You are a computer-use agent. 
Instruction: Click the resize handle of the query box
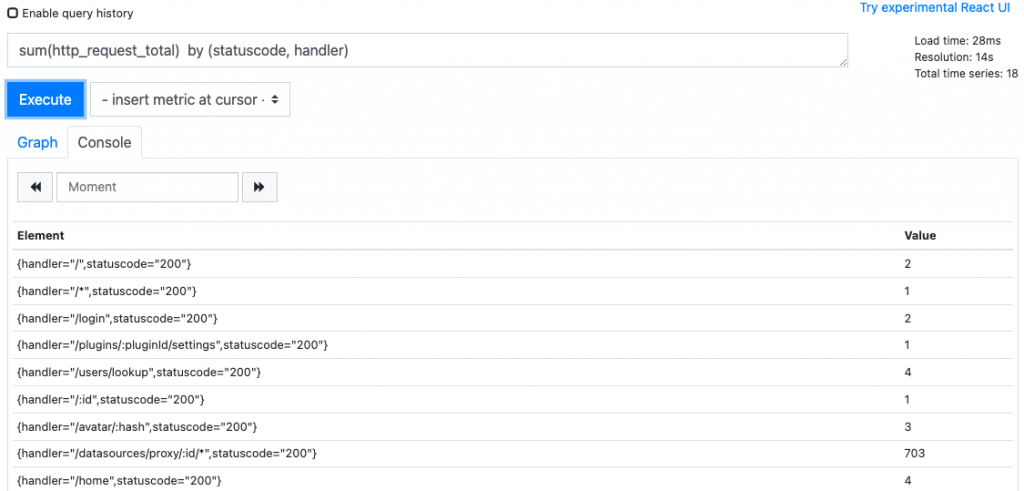pyautogui.click(x=843, y=62)
